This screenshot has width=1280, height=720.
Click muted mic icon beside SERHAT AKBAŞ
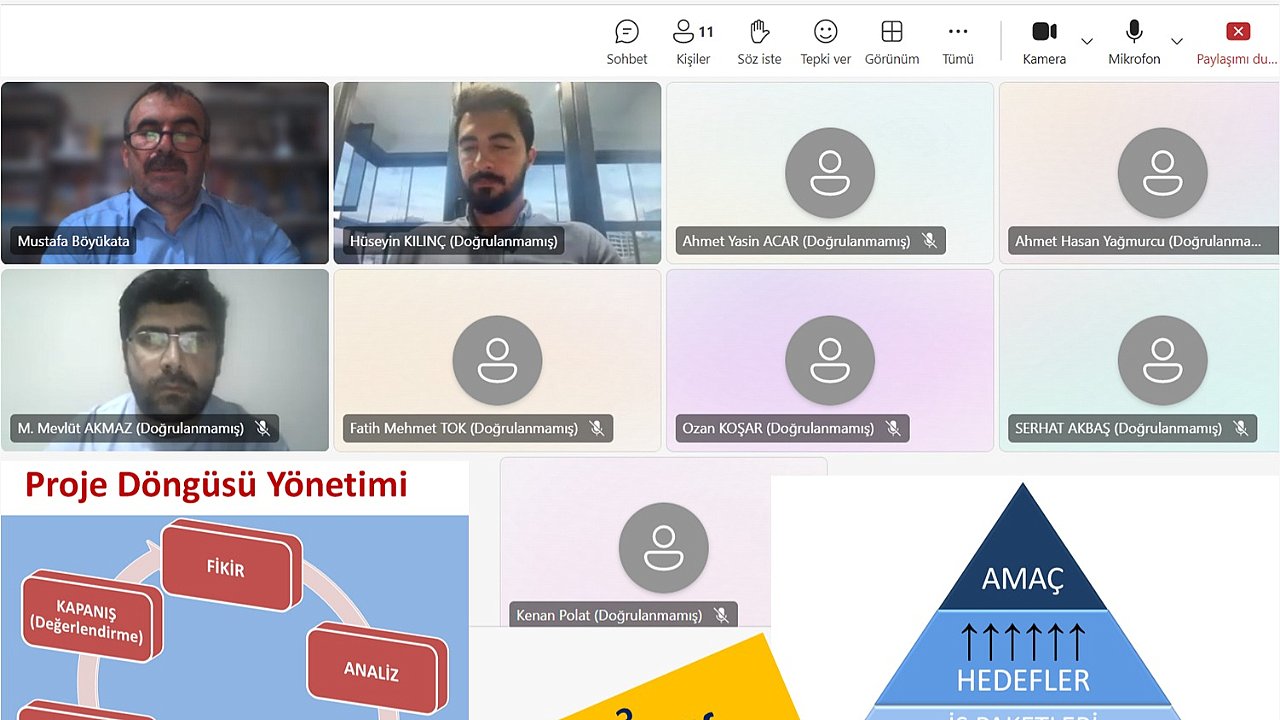coord(1240,428)
